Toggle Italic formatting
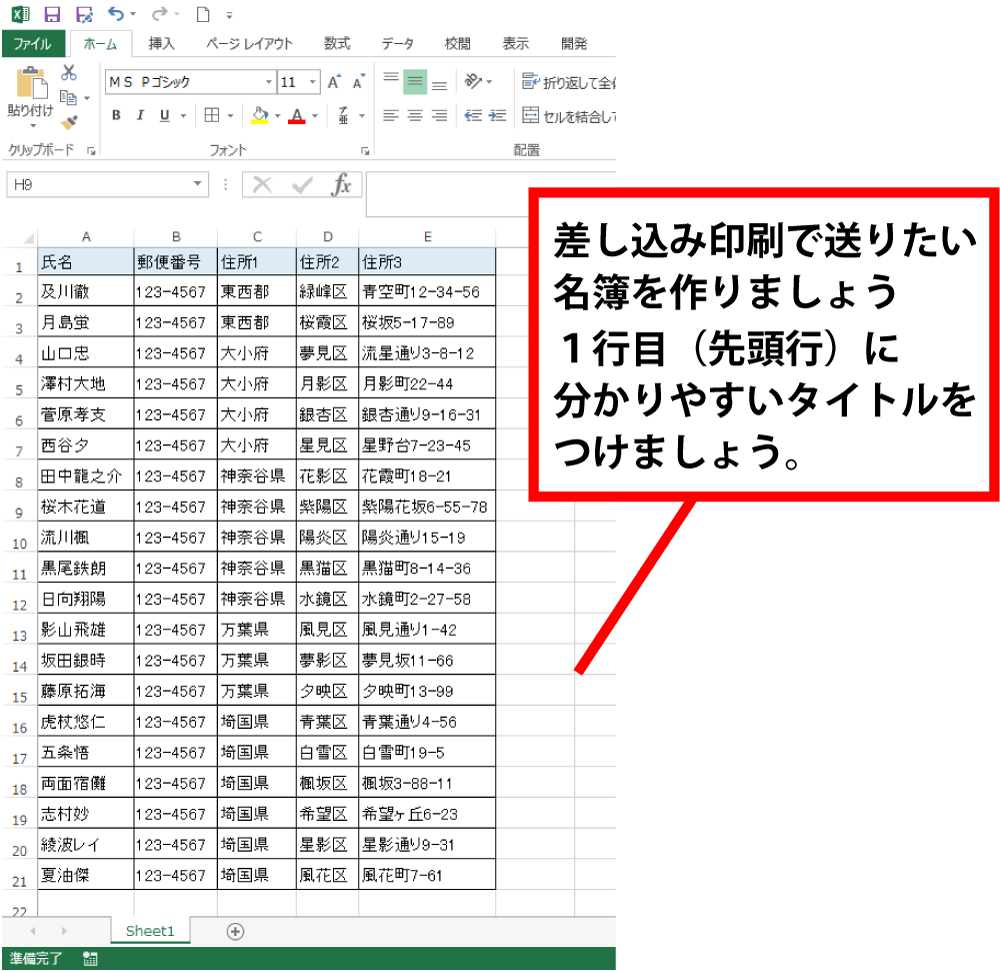The width and height of the screenshot is (1000, 971). 140,116
